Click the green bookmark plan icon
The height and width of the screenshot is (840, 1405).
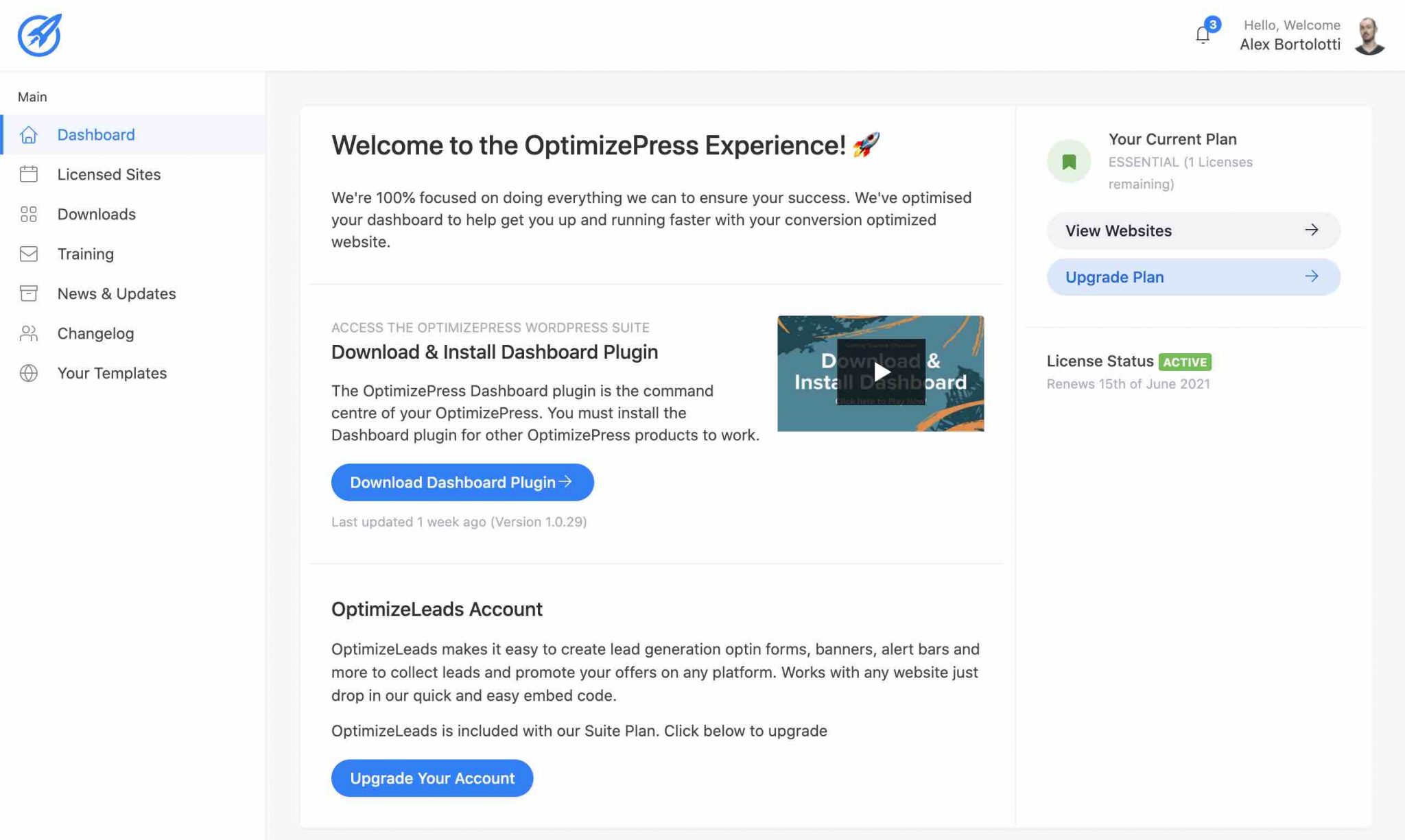coord(1068,162)
